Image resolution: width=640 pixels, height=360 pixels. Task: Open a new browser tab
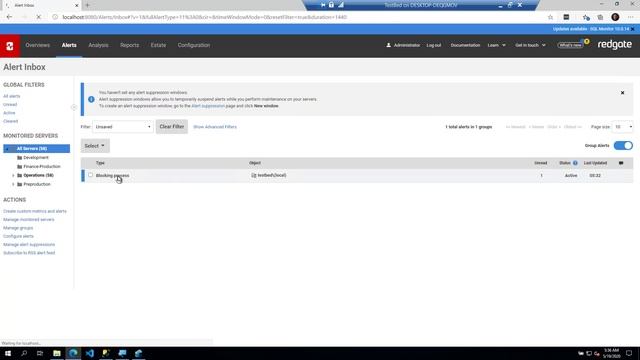(87, 5)
